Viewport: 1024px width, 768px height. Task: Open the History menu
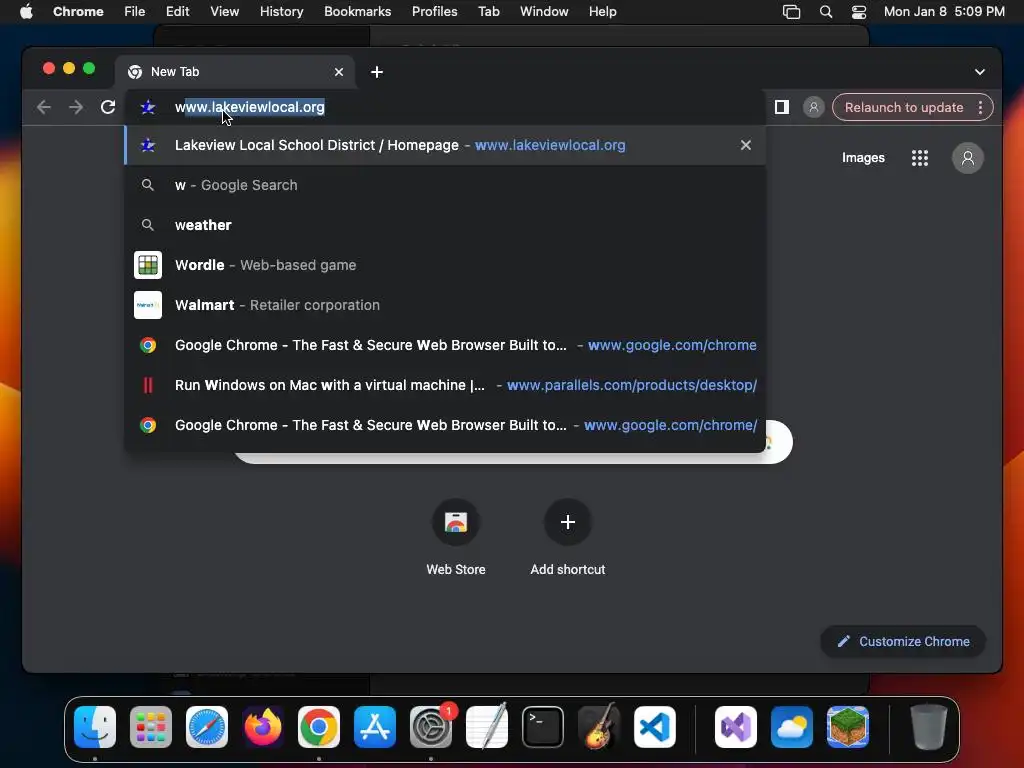click(x=281, y=12)
